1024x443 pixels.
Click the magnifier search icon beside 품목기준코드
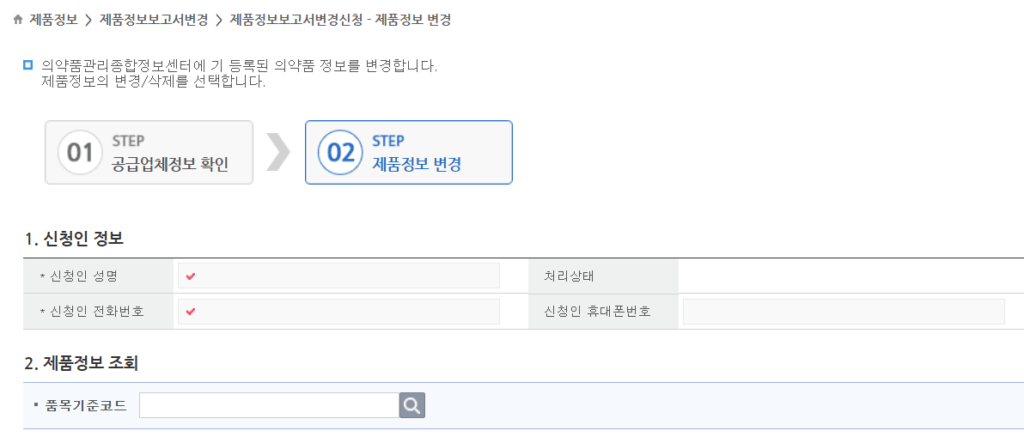click(x=412, y=405)
